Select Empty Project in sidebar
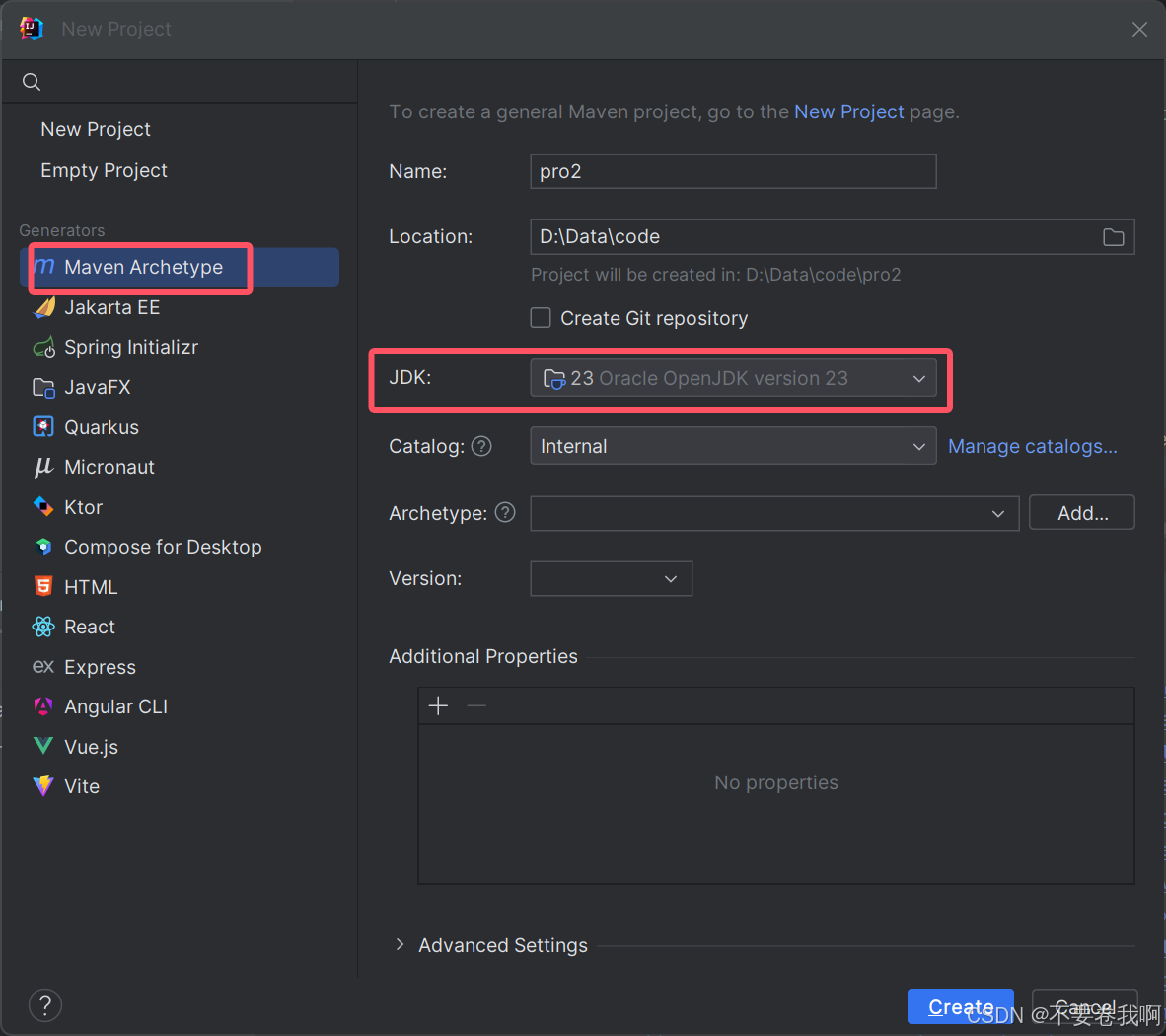 point(105,171)
